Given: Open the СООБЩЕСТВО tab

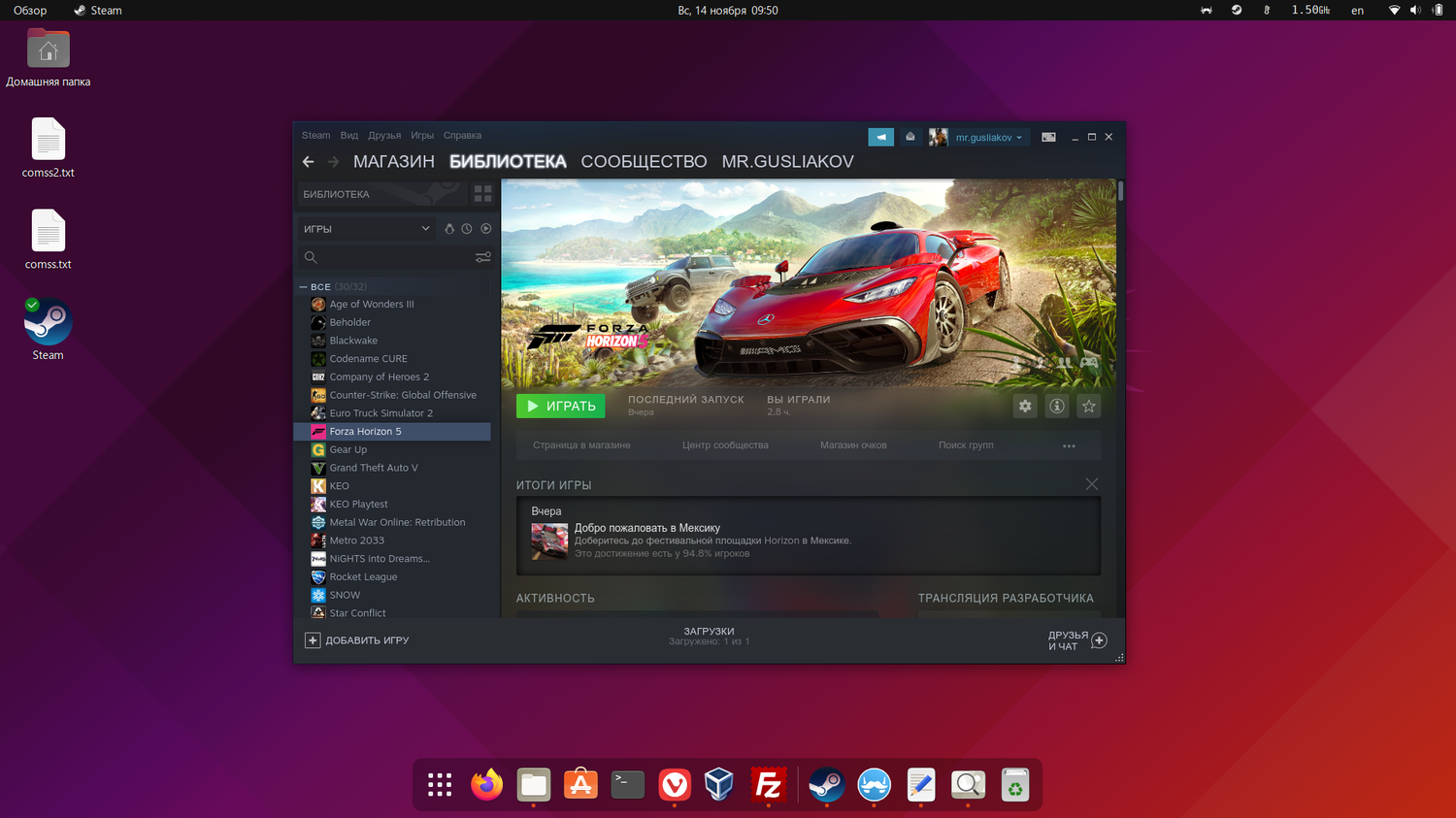Looking at the screenshot, I should coord(644,162).
